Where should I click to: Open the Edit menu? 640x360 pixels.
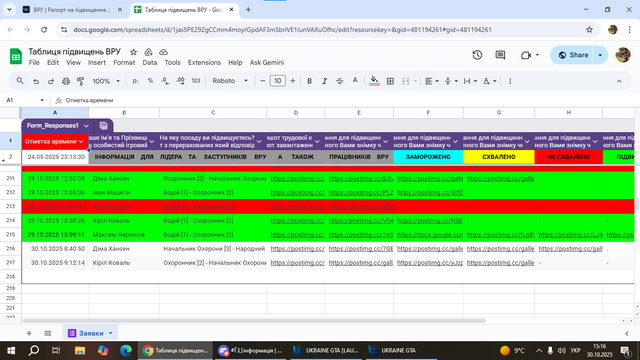click(53, 62)
